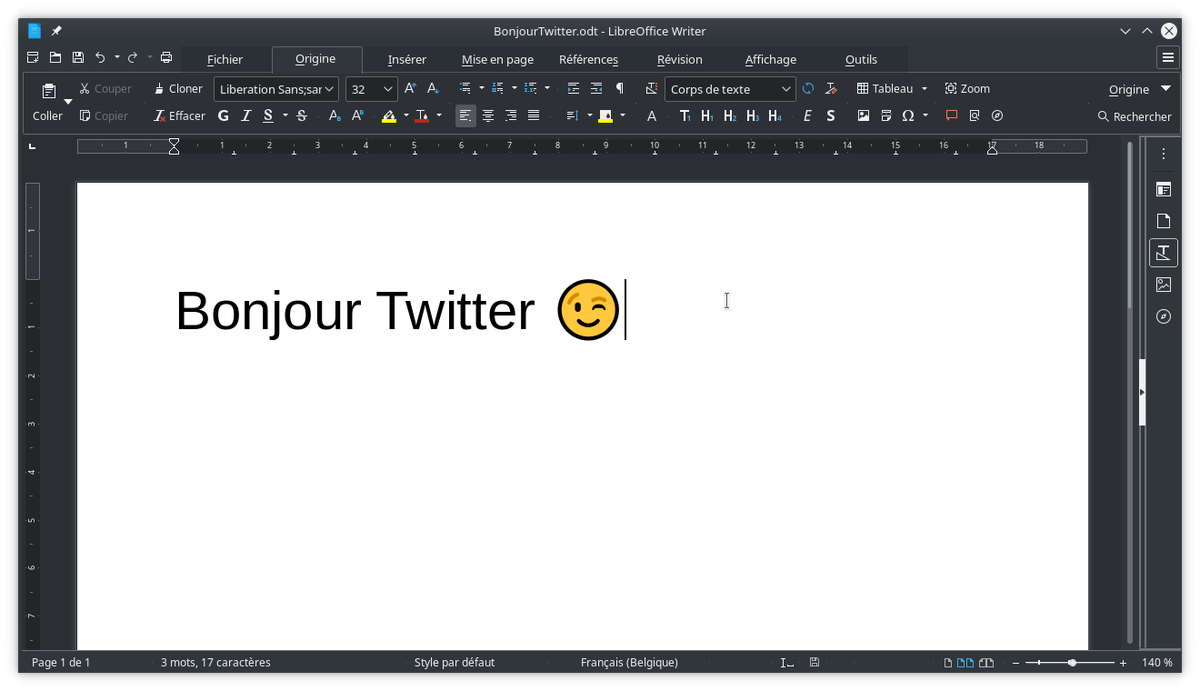Switch to the Révision tab
Viewport: 1200px width, 691px height.
coord(679,60)
